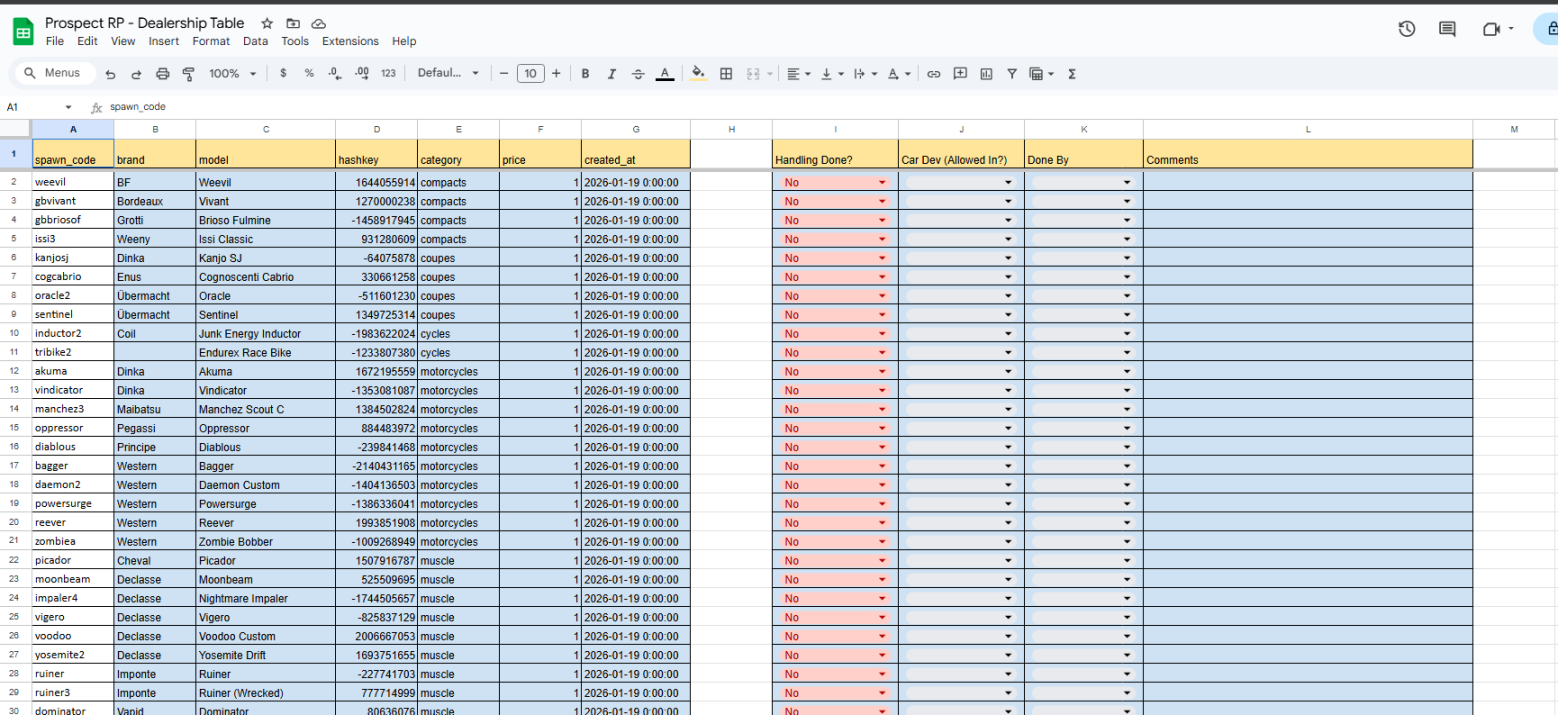Viewport: 1558px width, 715px height.
Task: Star the document title
Action: (267, 23)
